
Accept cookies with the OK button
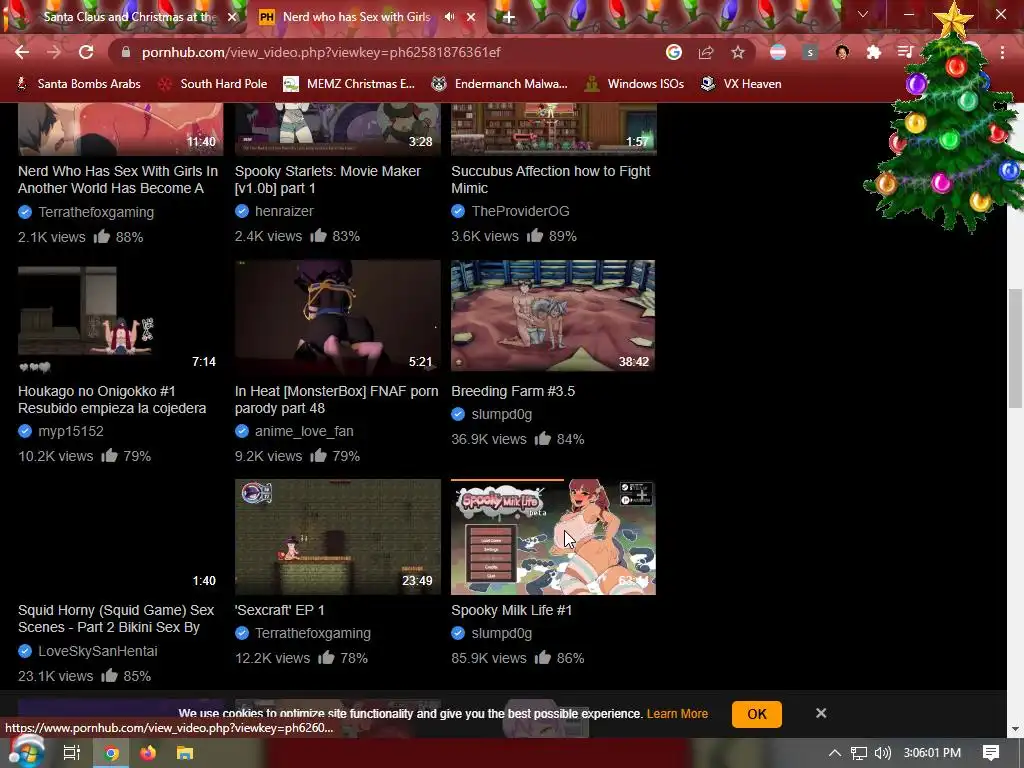tap(756, 714)
